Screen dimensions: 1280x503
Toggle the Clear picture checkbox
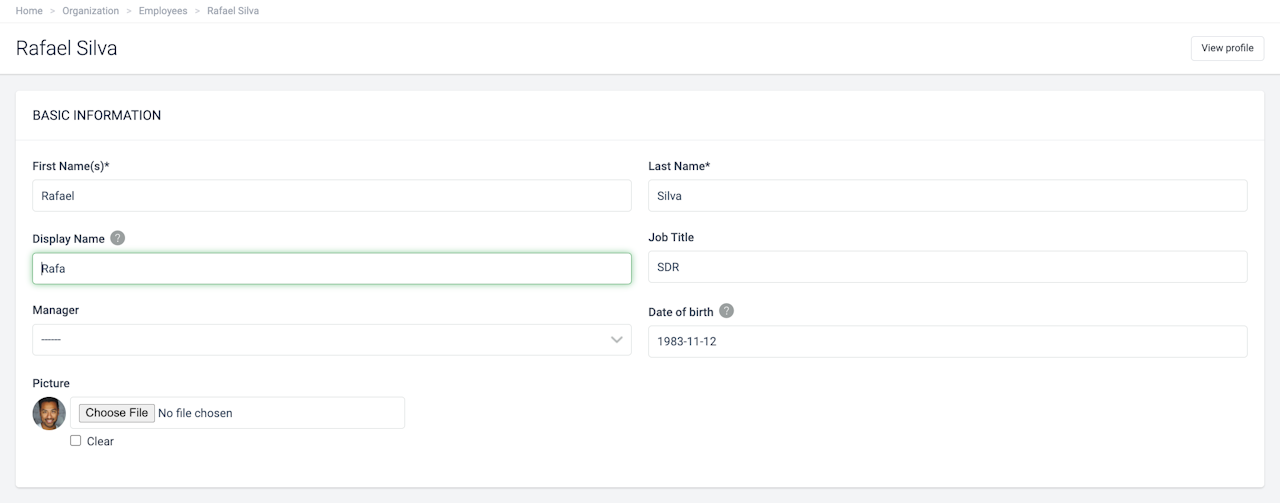pos(75,441)
